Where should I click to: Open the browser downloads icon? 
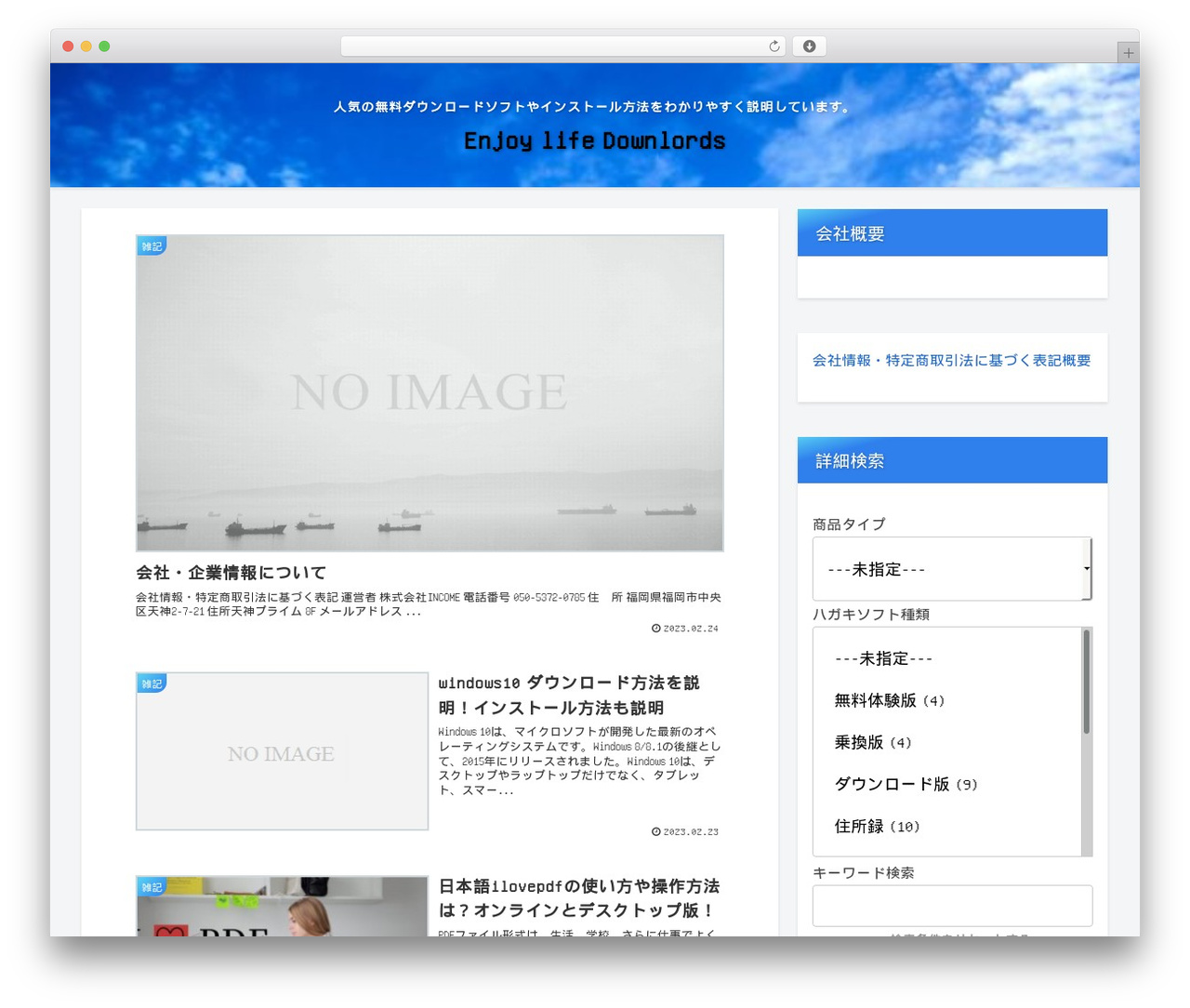click(x=809, y=46)
